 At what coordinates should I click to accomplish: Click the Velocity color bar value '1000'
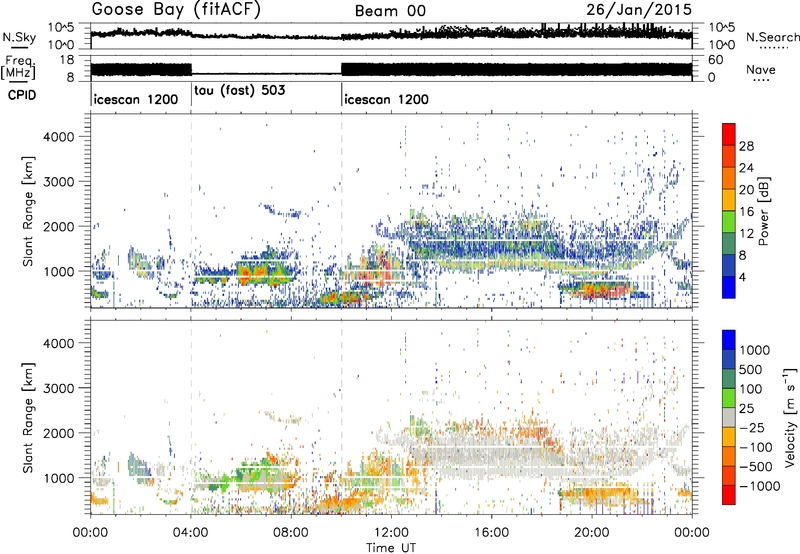click(x=755, y=350)
